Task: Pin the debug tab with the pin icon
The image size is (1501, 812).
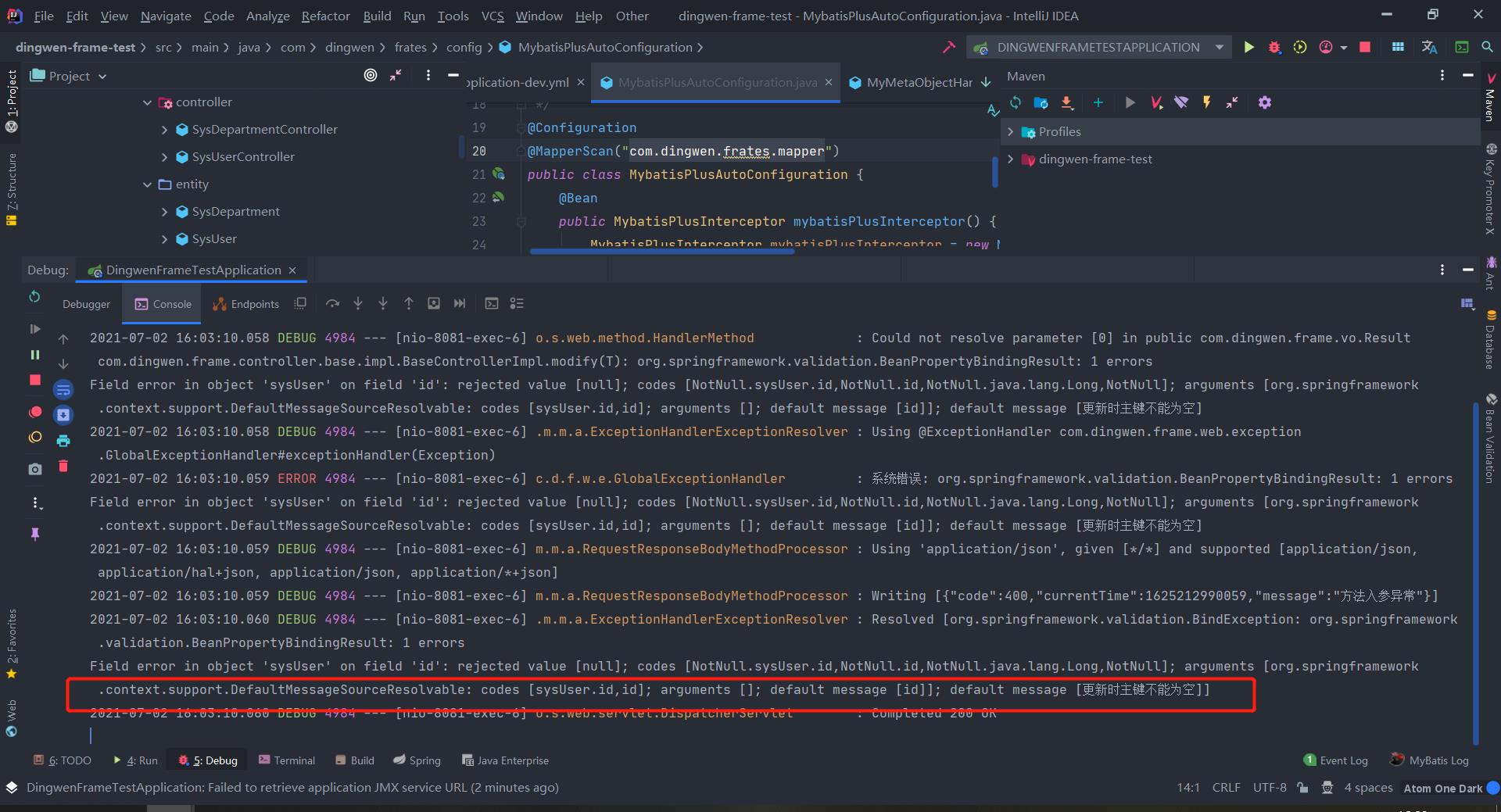Action: (34, 534)
